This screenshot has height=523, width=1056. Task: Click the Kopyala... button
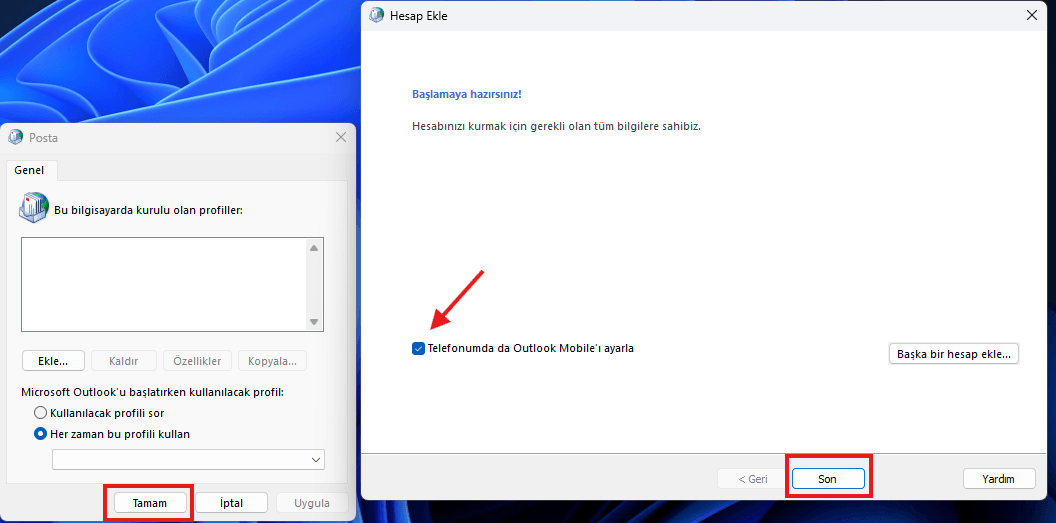pos(272,361)
